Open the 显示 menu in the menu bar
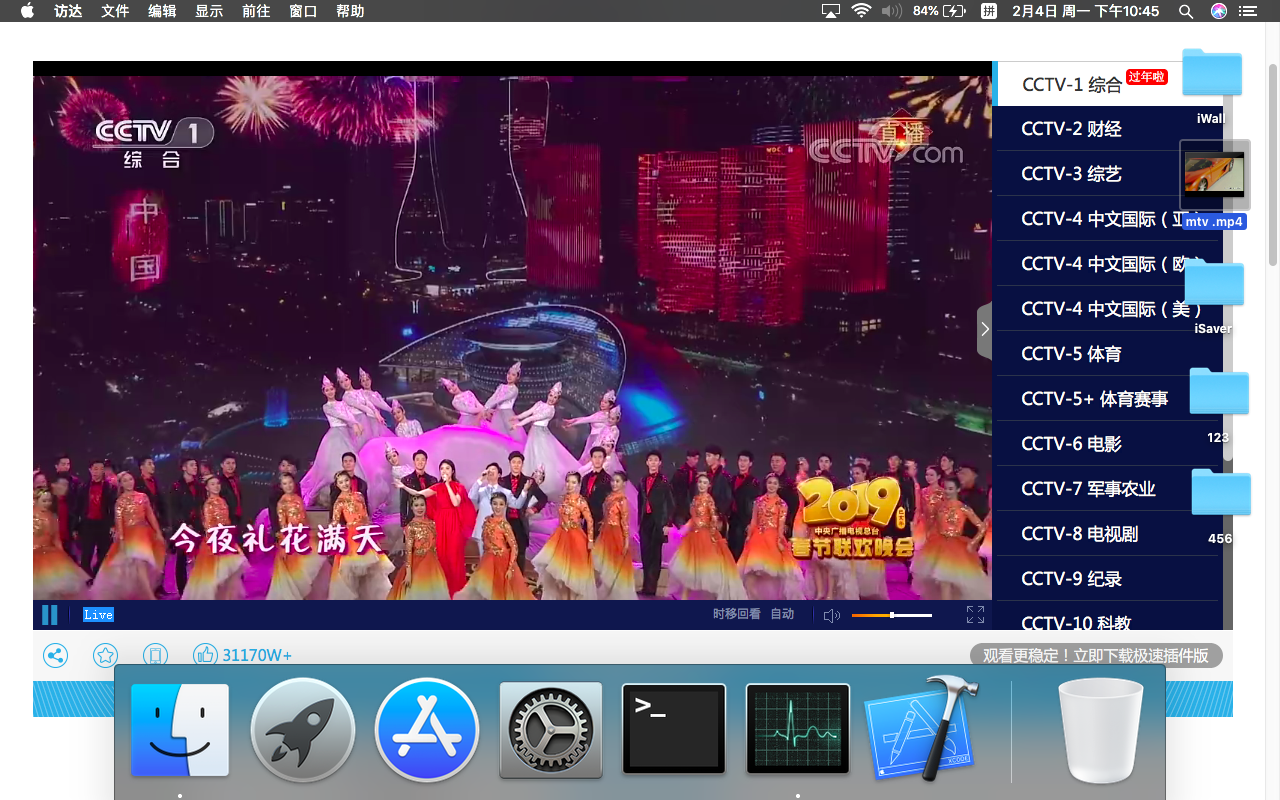The height and width of the screenshot is (800, 1280). coord(209,11)
